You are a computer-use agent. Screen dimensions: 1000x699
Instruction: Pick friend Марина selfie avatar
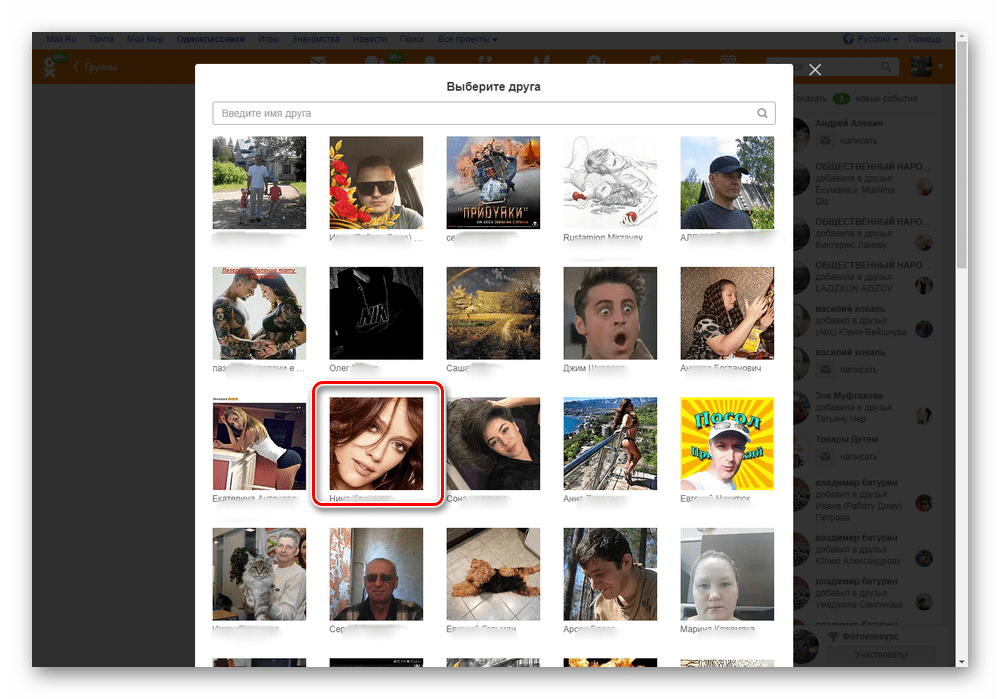pos(727,574)
